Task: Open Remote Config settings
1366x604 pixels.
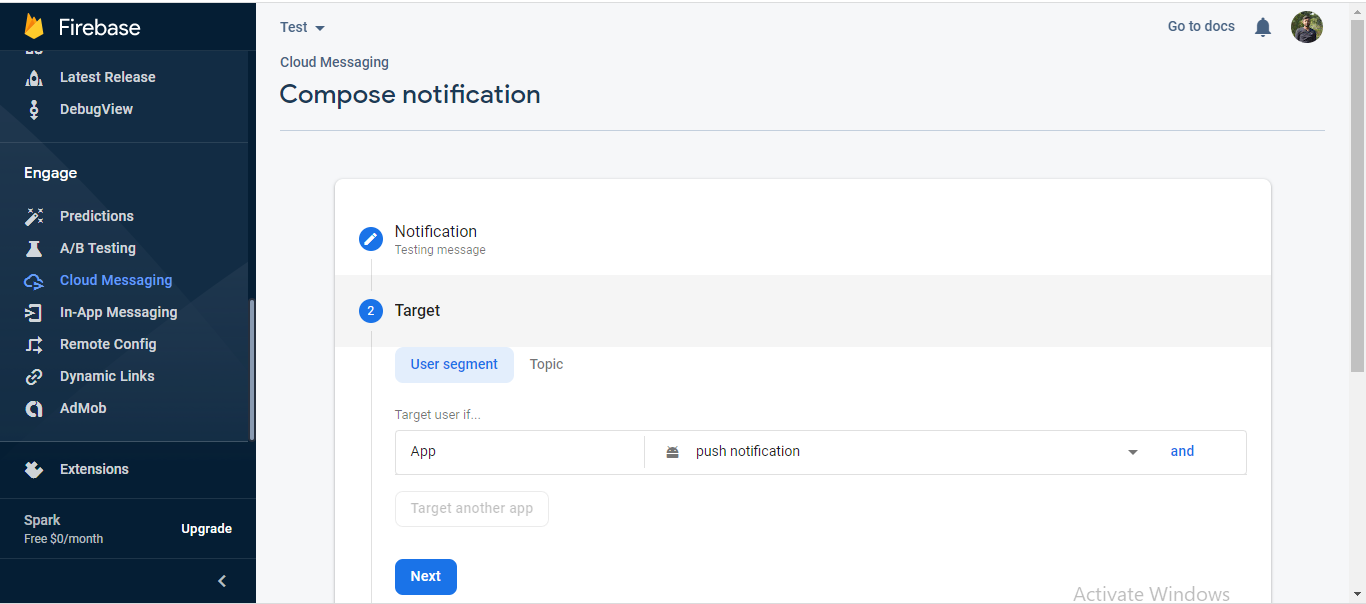Action: pyautogui.click(x=107, y=344)
